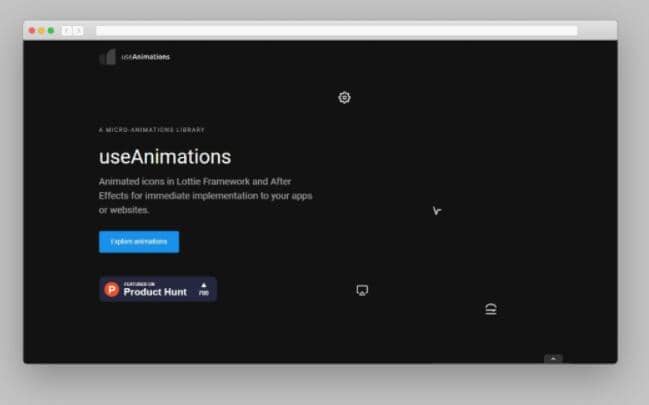This screenshot has width=649, height=405.
Task: Close the browser window with red button
Action: click(32, 31)
